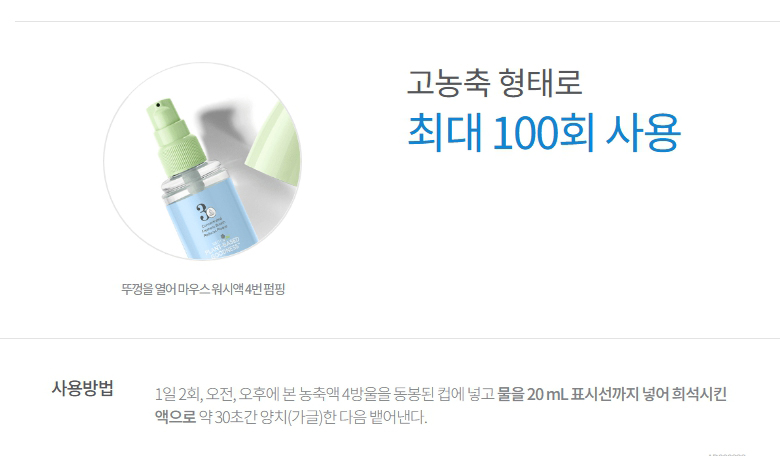Click the bold word 액으로 on the second line
This screenshot has width=780, height=456.
tap(176, 416)
